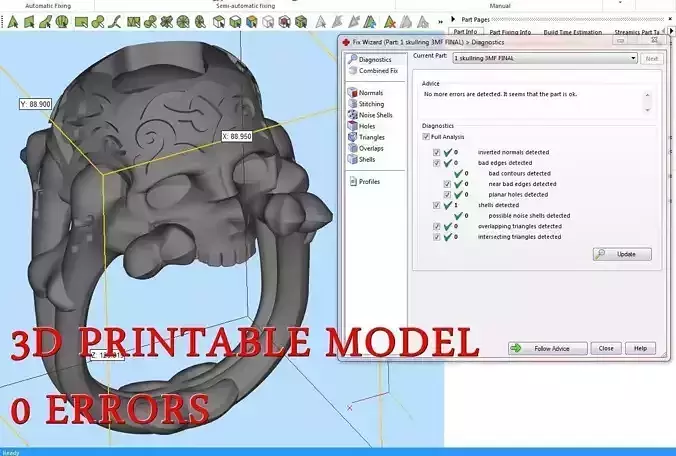Collapse the Part Pages panel arrow
Viewport: 676px width, 456px height.
[453, 19]
